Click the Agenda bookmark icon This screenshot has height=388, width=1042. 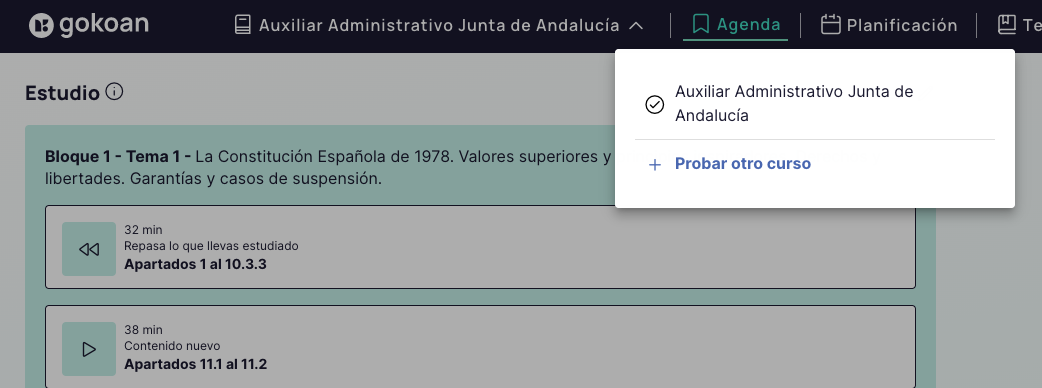click(700, 25)
